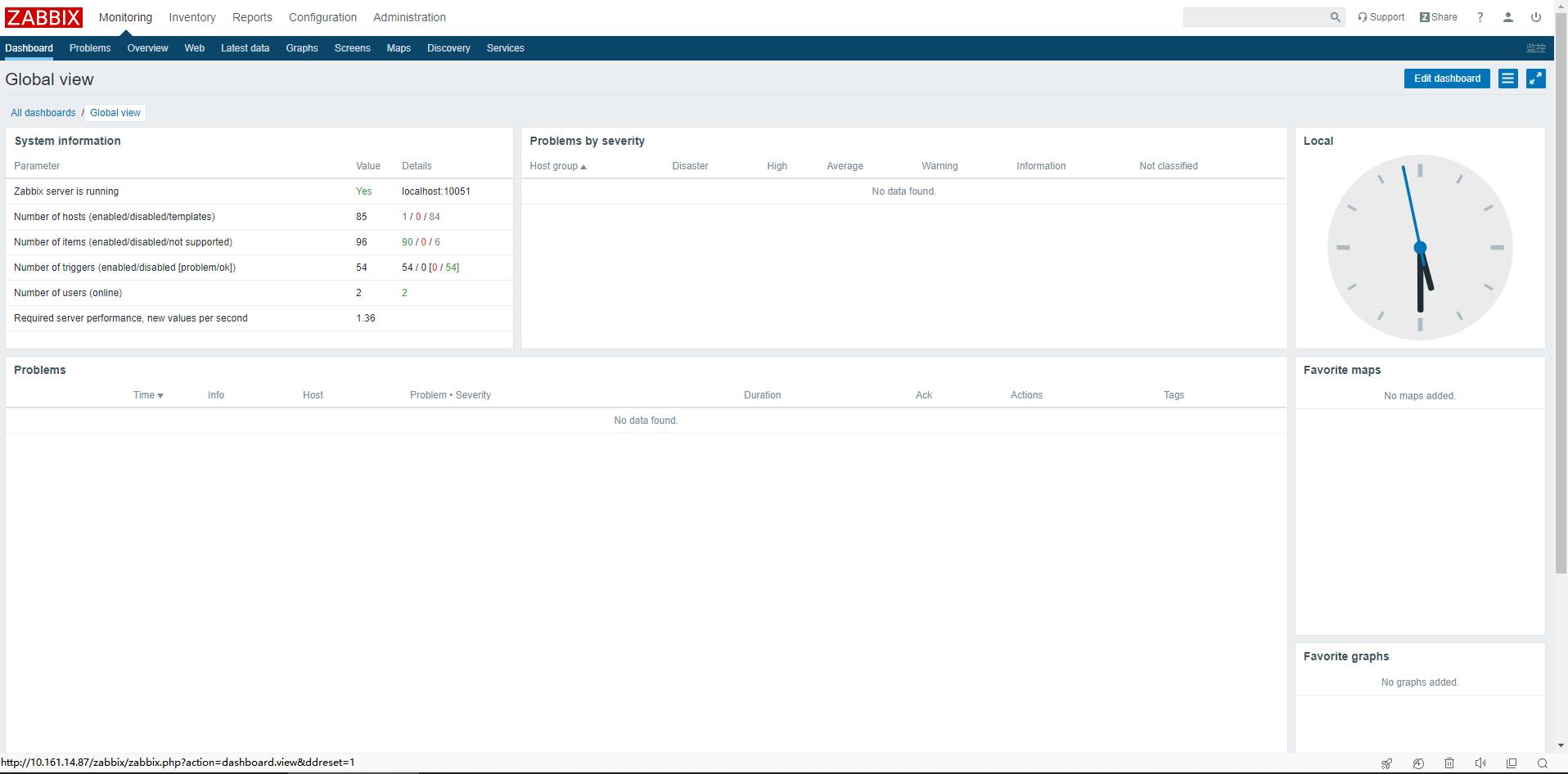Open the Configuration menu
The width and height of the screenshot is (1568, 774).
(322, 16)
